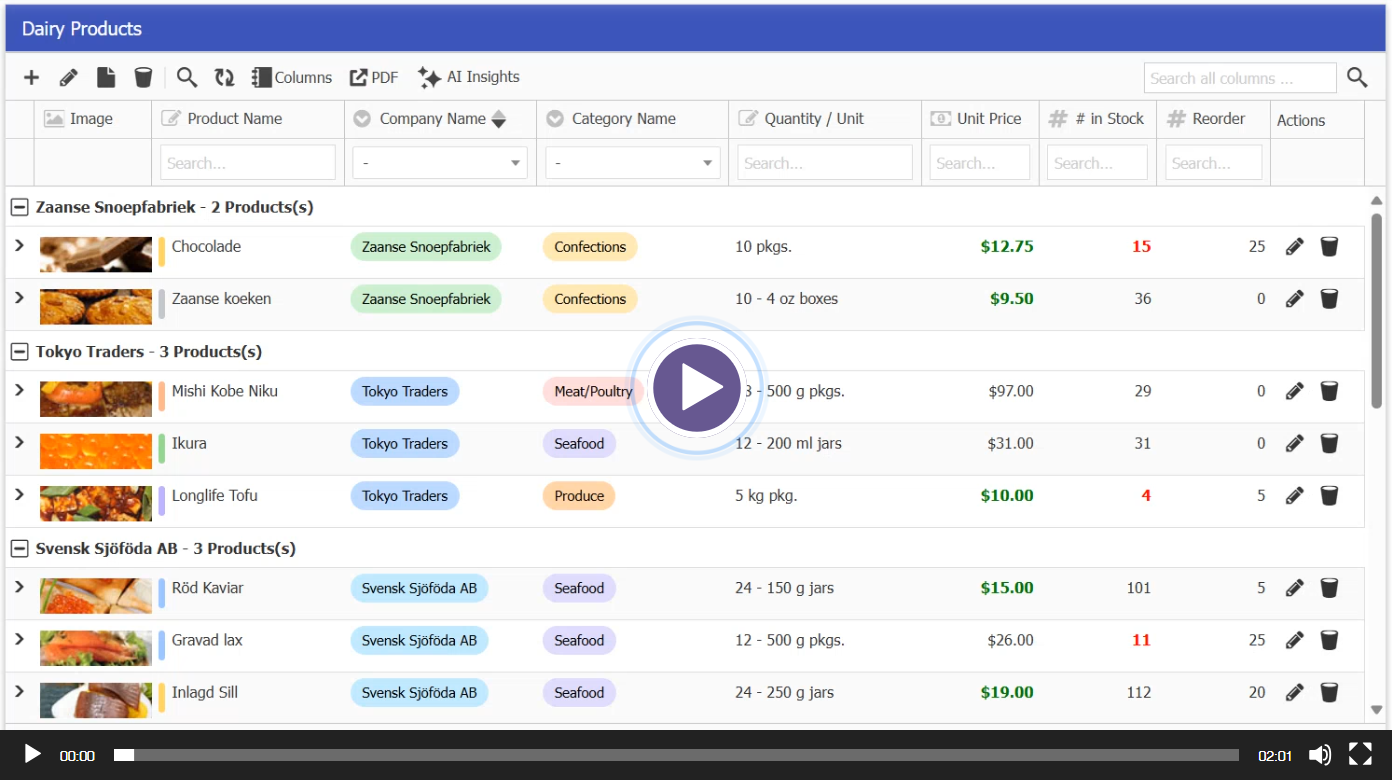Screen dimensions: 1392x780
Task: Expand details of Inlagd Sill row
Action: pos(19,691)
